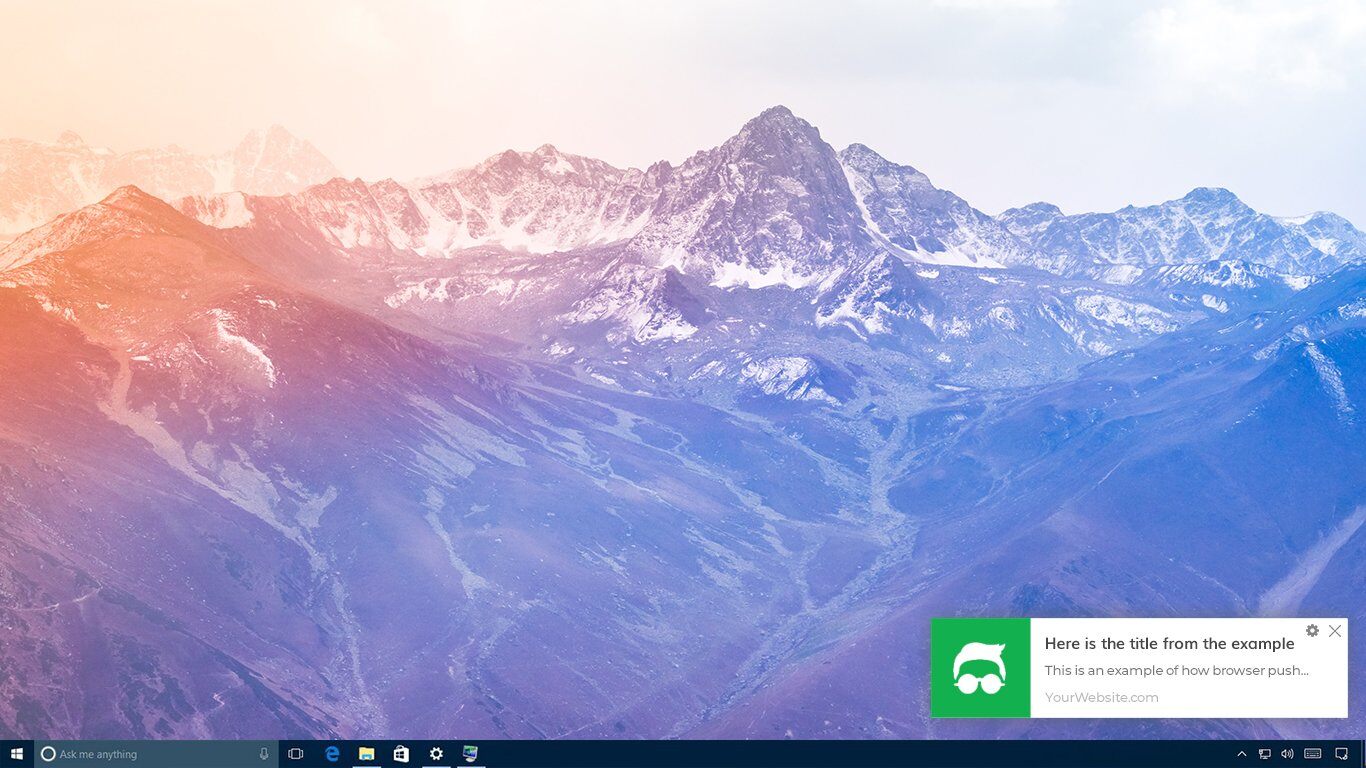This screenshot has width=1366, height=768.
Task: Activate the Cortana microphone icon
Action: (x=264, y=754)
